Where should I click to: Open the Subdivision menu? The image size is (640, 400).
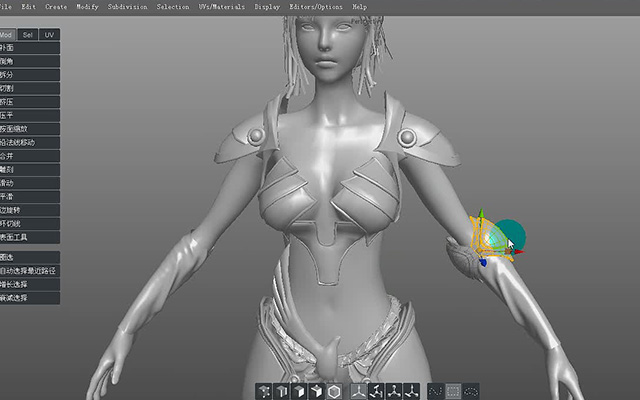point(127,7)
